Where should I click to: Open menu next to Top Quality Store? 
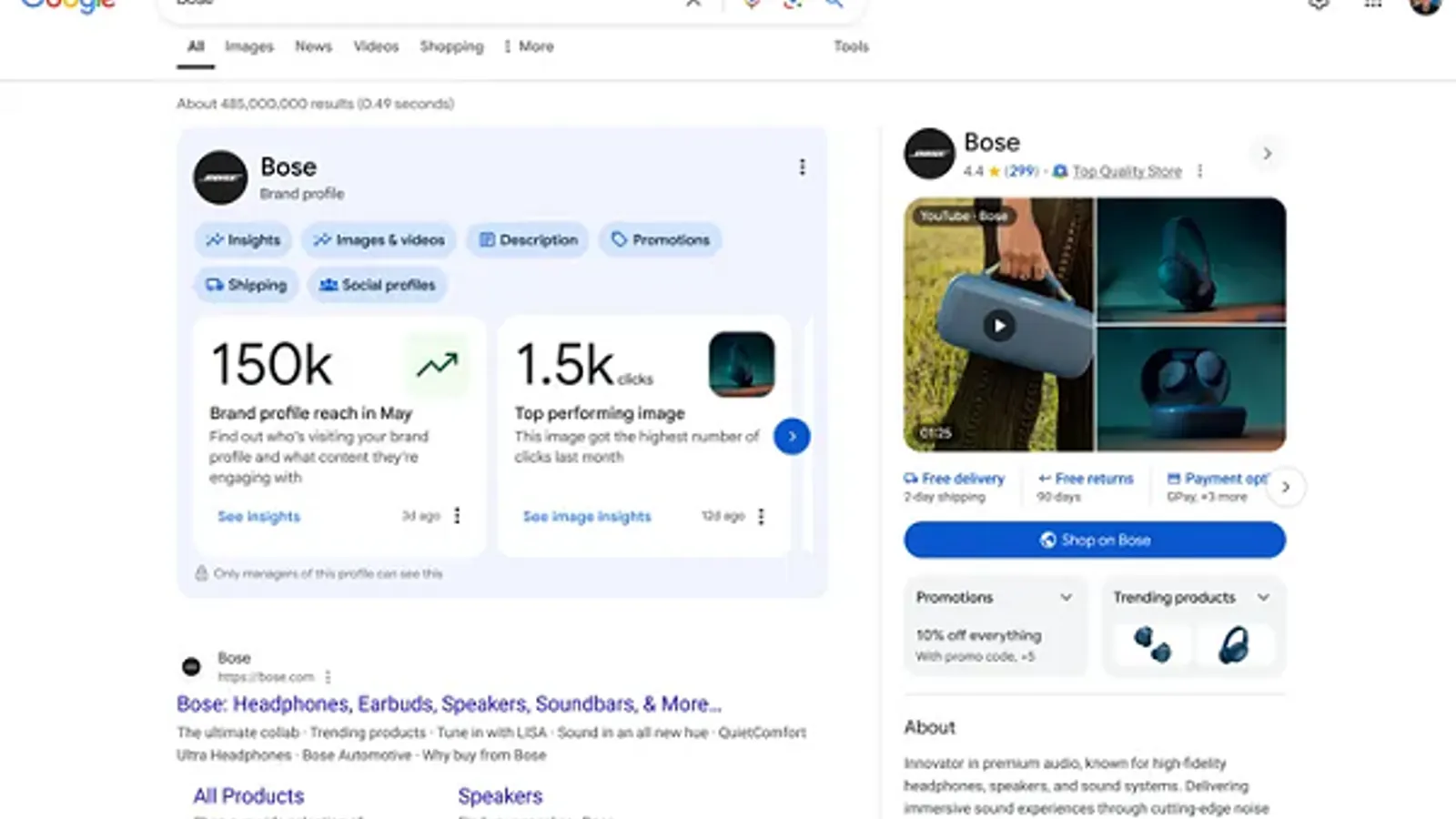pos(1199,171)
